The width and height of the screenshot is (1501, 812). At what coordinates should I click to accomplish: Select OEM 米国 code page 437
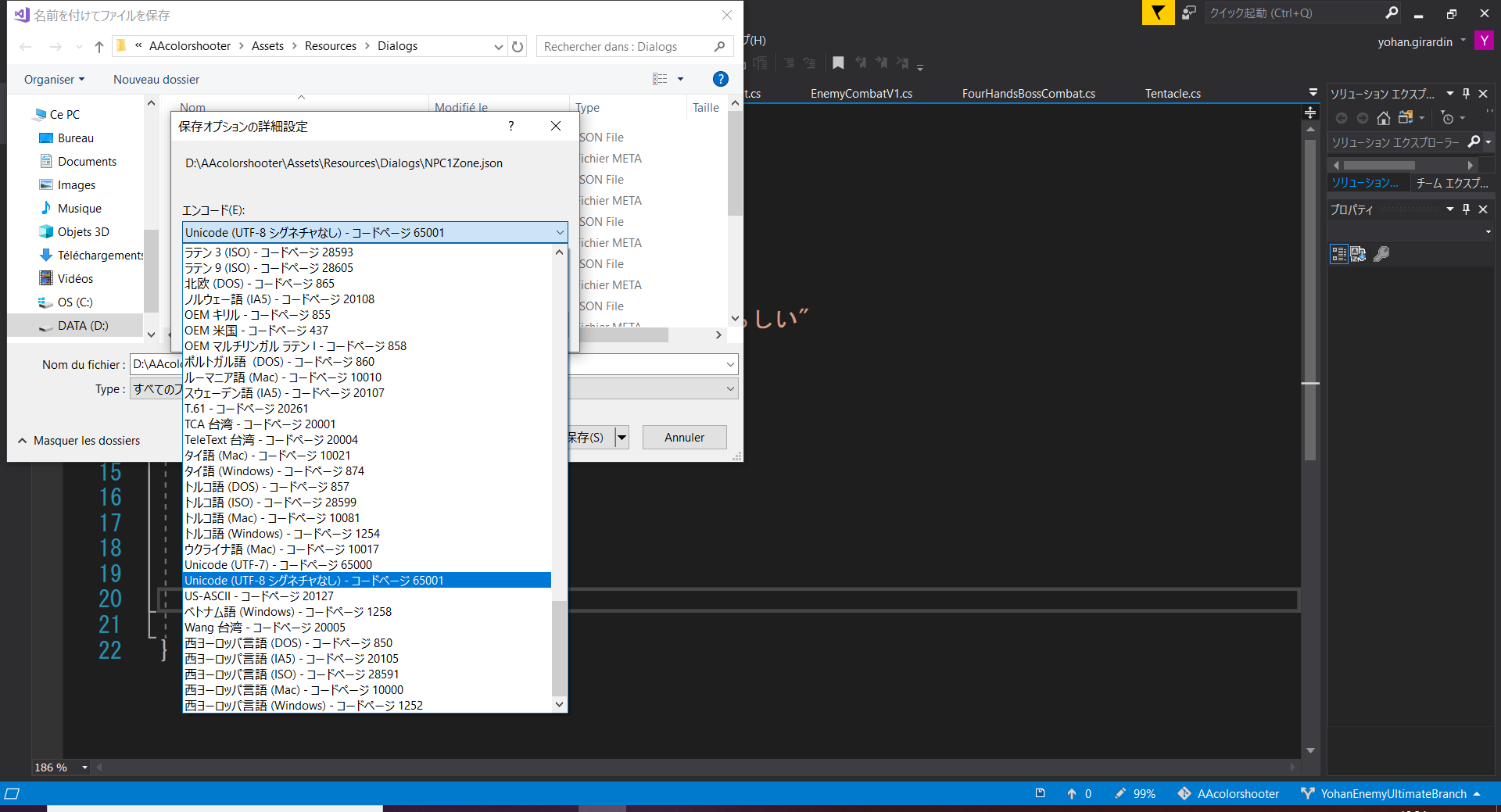coord(367,330)
